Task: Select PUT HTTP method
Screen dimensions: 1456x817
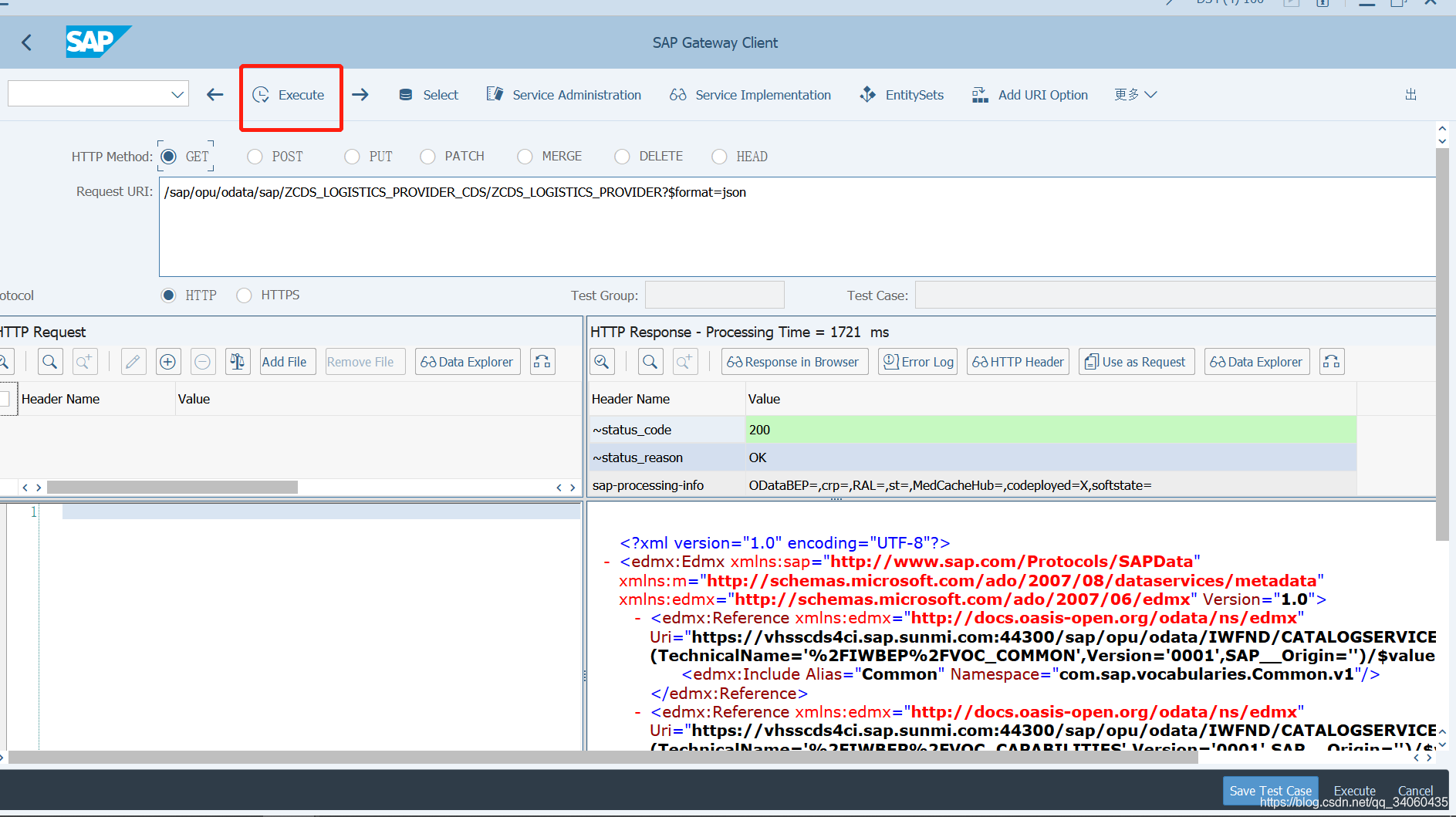Action: pyautogui.click(x=352, y=157)
